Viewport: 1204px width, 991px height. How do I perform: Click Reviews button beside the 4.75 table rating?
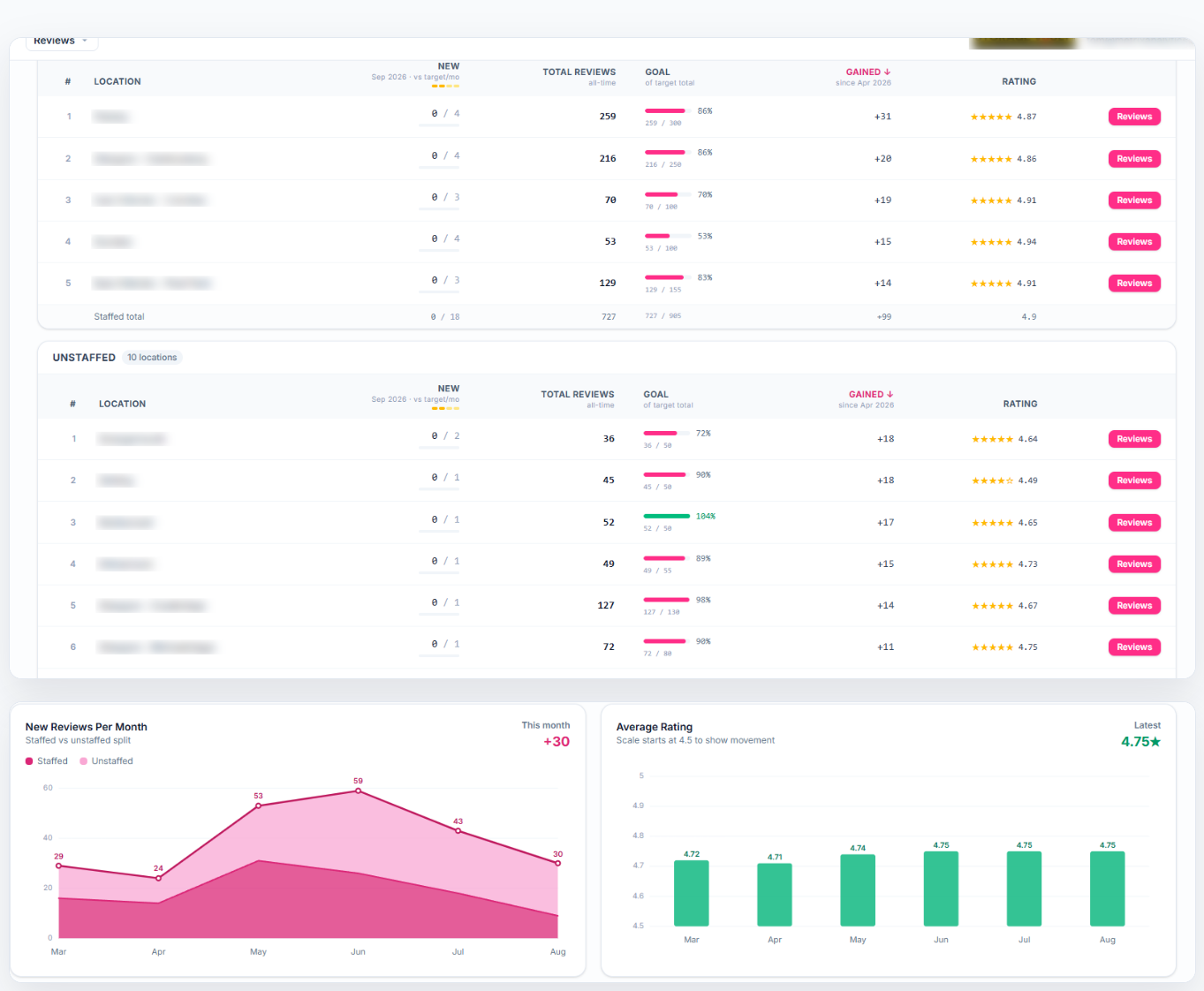point(1134,647)
